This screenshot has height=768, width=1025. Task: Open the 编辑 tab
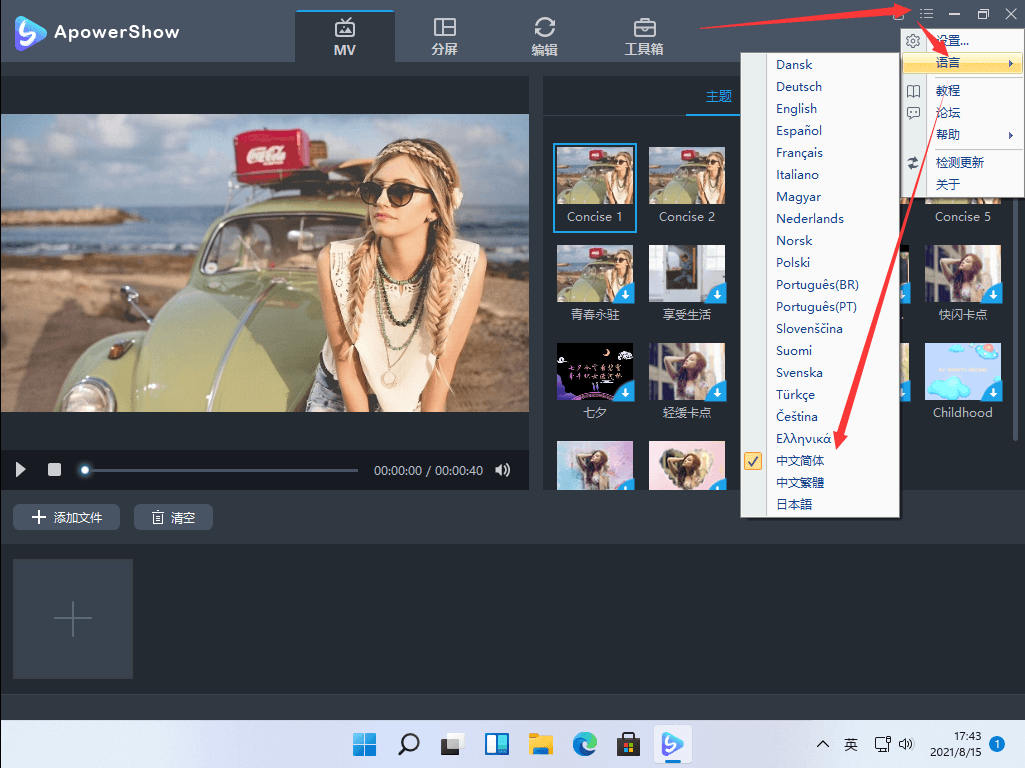[x=545, y=37]
